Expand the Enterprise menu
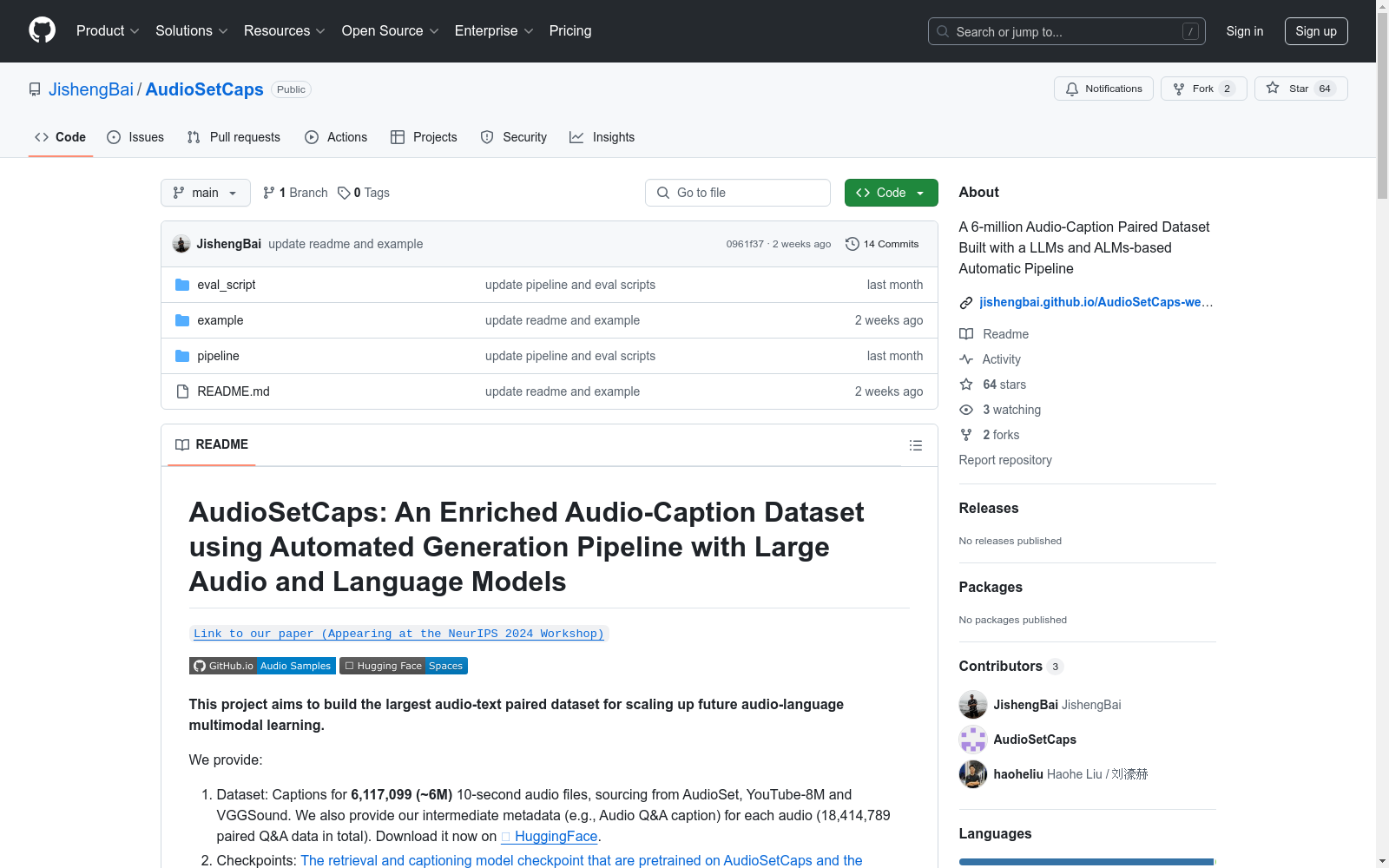The height and width of the screenshot is (868, 1389). coord(494,31)
